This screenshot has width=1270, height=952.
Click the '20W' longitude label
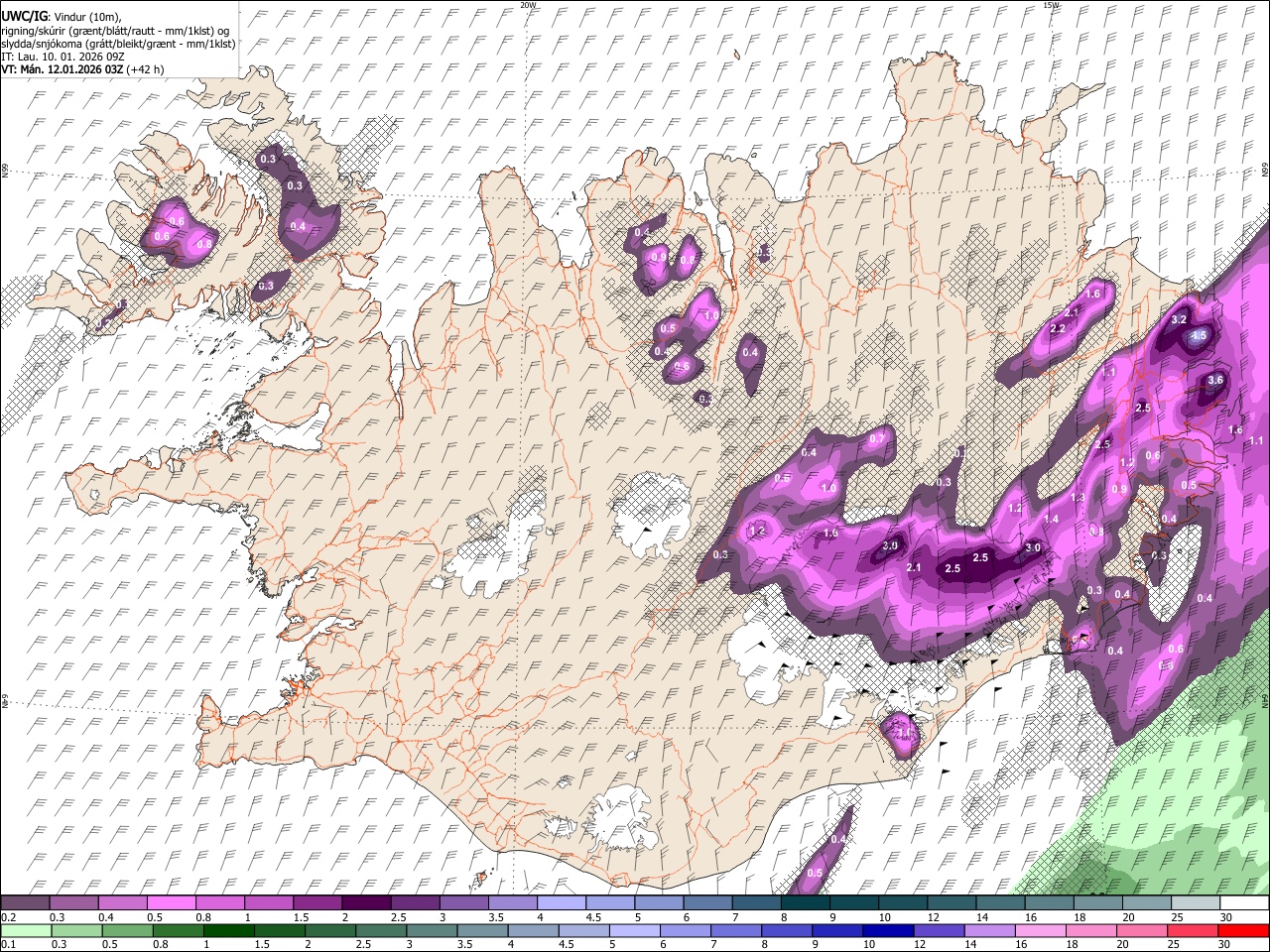click(528, 5)
